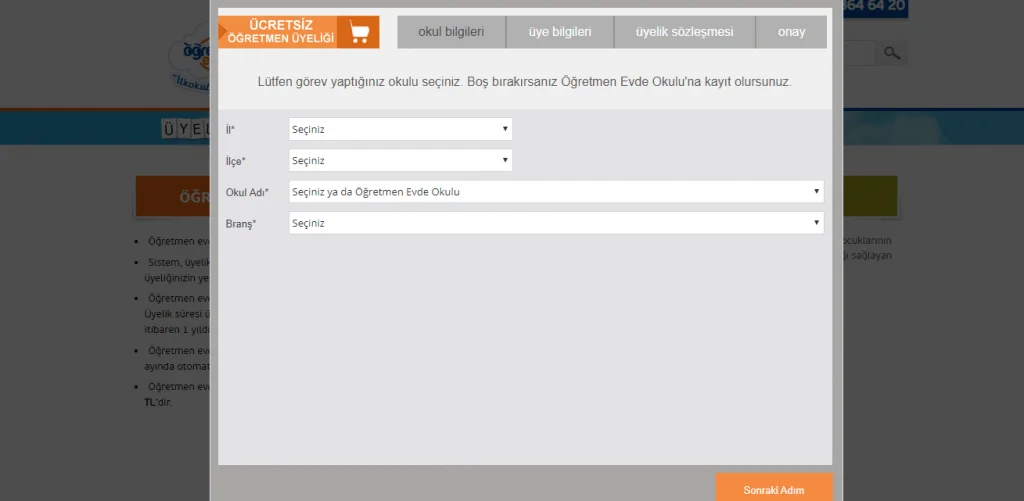Image resolution: width=1024 pixels, height=501 pixels.
Task: Click the instruction text starting with Lütfen
Action: click(x=524, y=82)
